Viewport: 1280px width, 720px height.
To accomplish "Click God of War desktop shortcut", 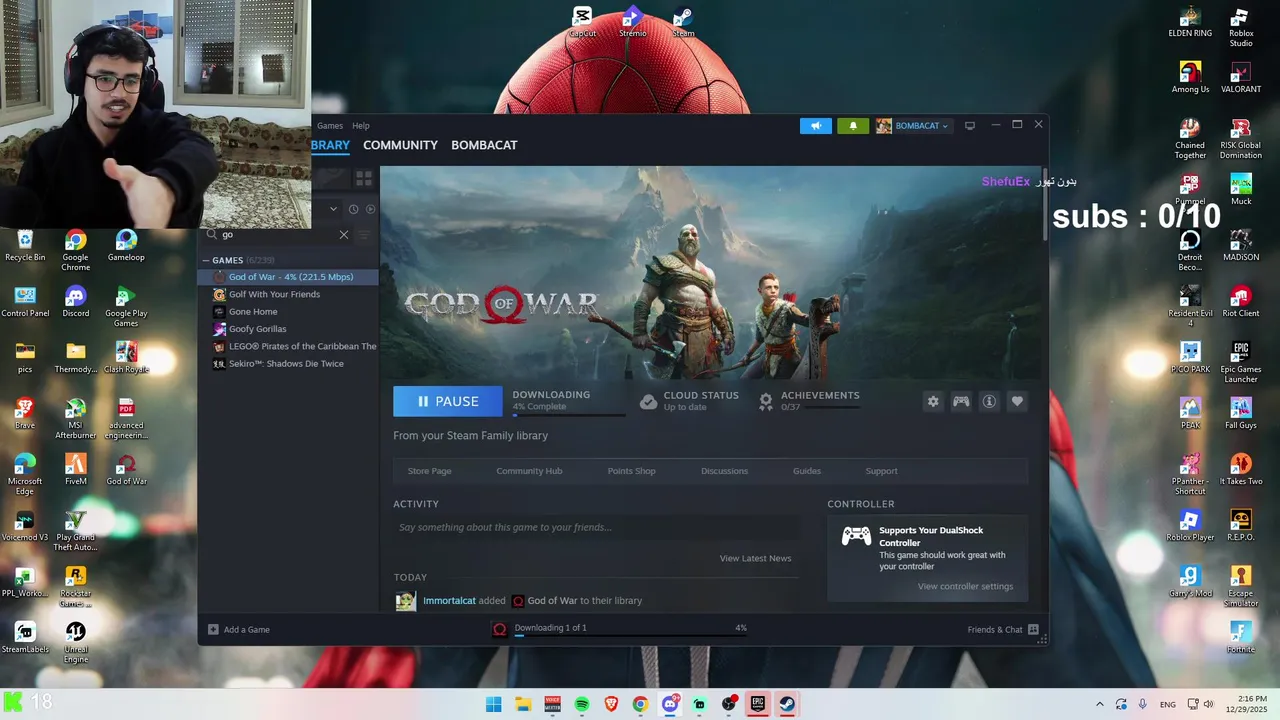I will (x=126, y=469).
